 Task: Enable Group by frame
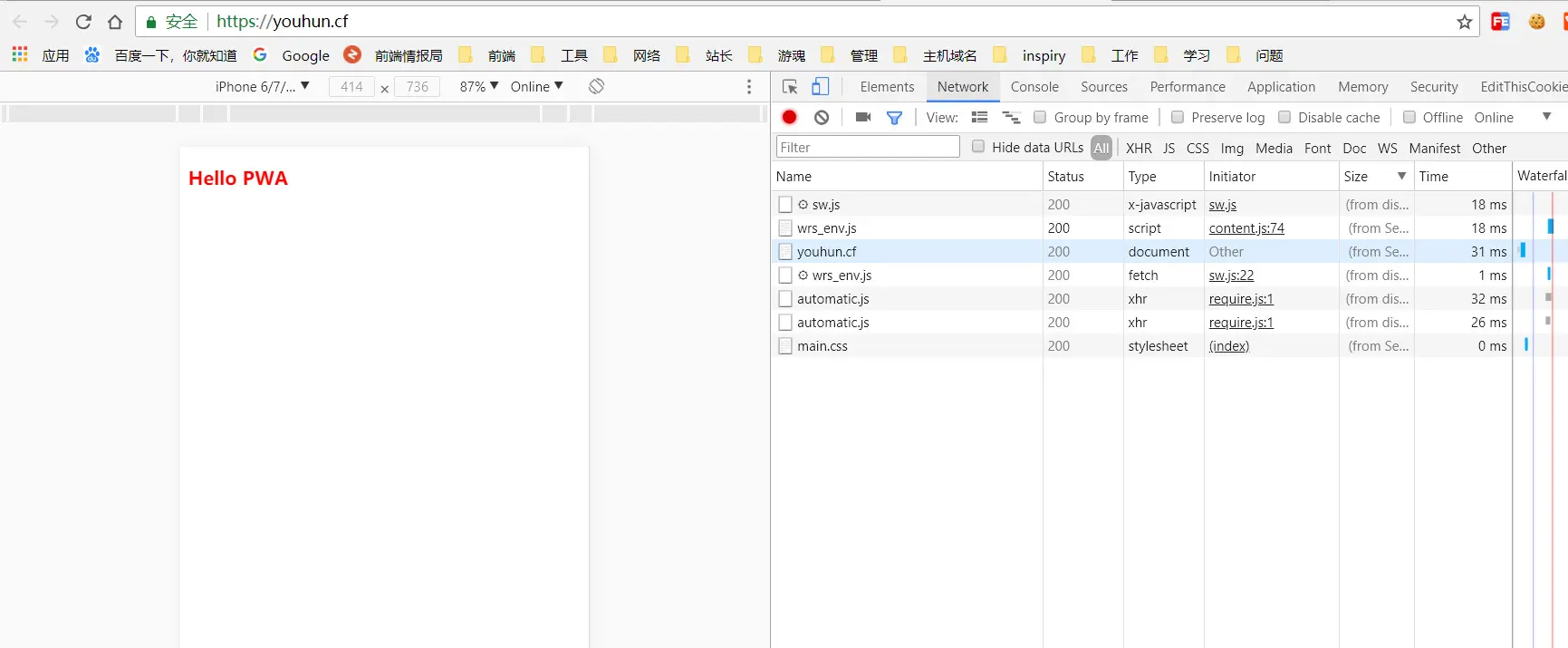[x=1040, y=117]
